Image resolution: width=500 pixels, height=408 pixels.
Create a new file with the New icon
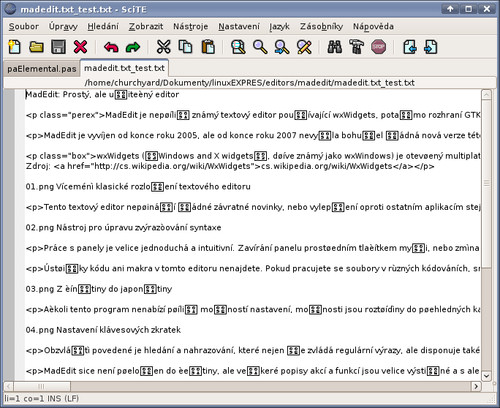click(x=14, y=47)
